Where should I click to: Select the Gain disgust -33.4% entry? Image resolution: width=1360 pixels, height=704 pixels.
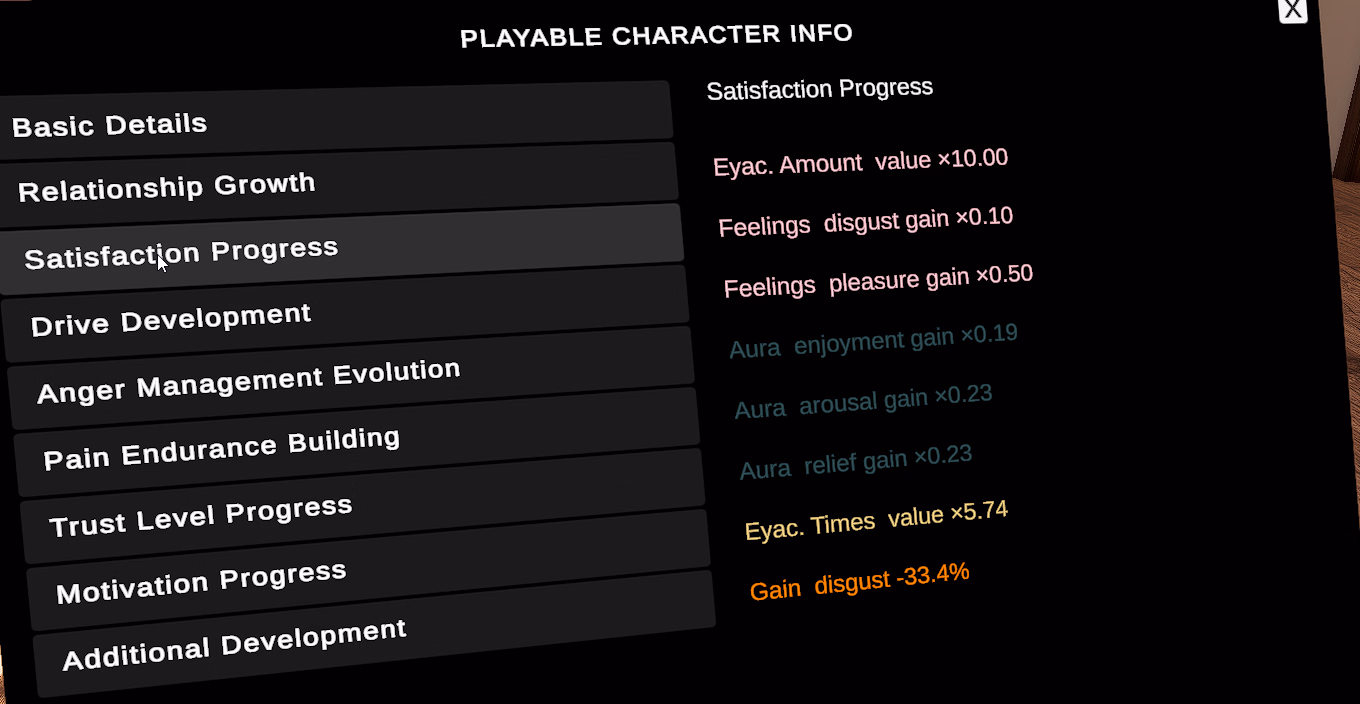pyautogui.click(x=859, y=581)
